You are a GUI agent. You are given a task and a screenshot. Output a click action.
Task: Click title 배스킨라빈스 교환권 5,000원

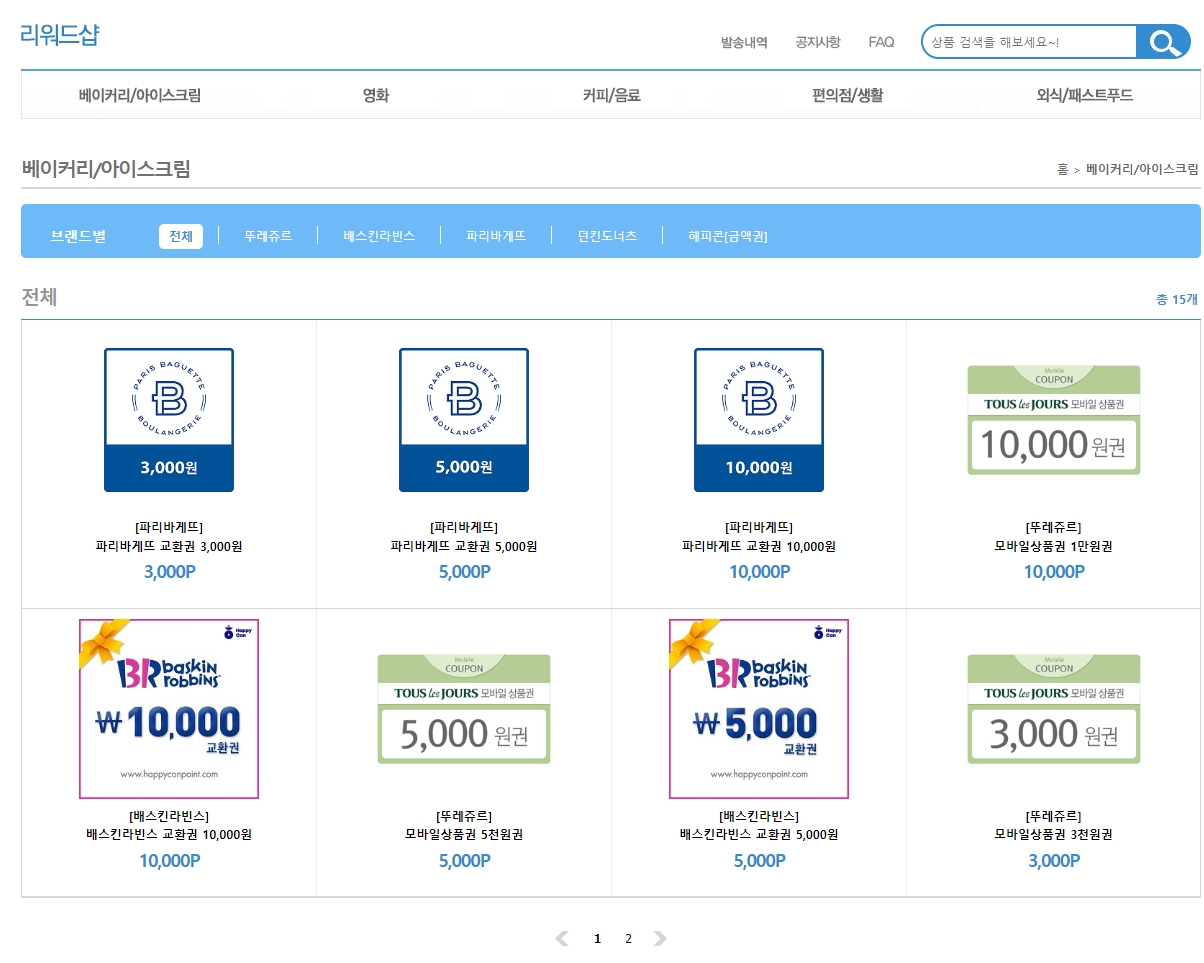(x=759, y=835)
